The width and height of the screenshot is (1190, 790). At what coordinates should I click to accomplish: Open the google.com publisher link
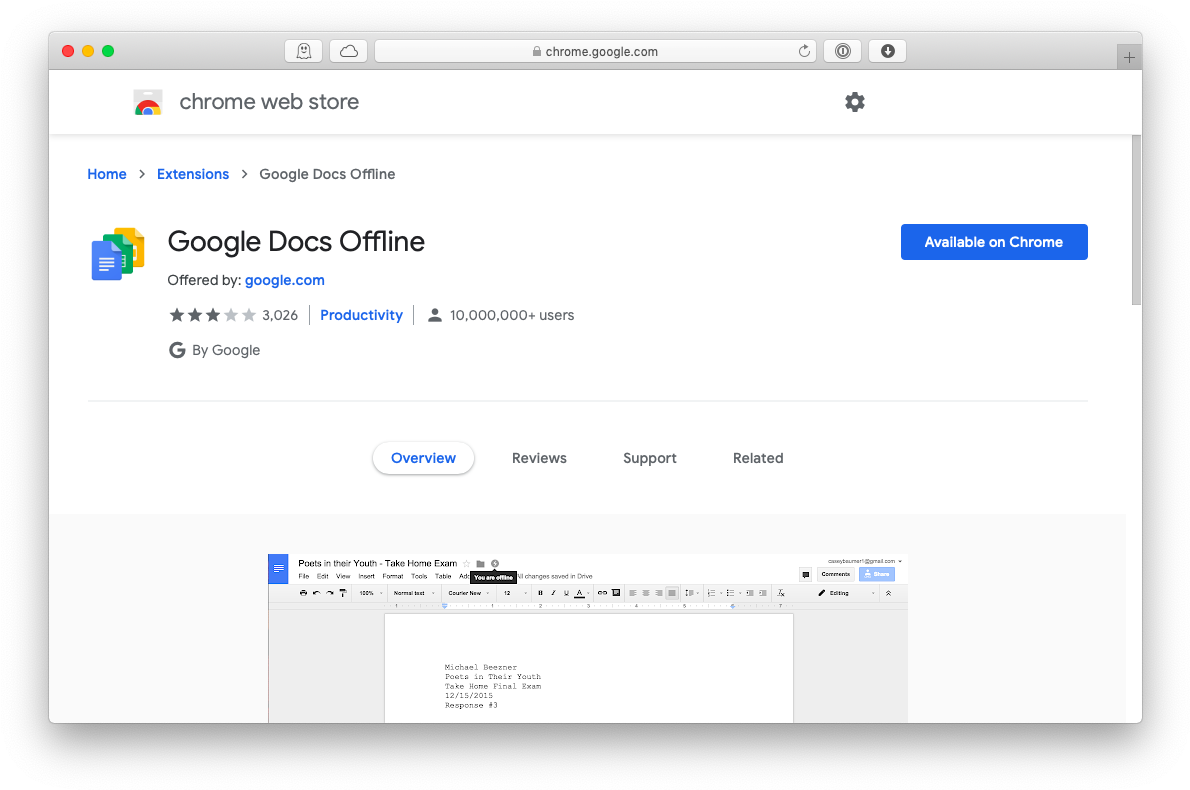tap(285, 280)
